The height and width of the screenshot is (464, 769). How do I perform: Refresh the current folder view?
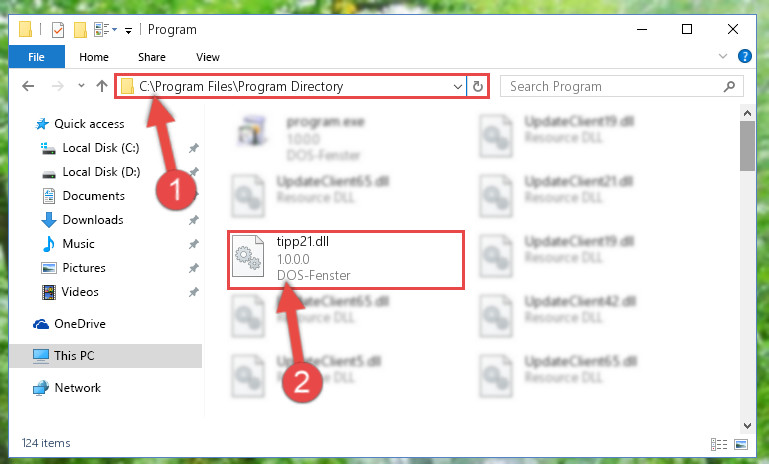[x=478, y=87]
